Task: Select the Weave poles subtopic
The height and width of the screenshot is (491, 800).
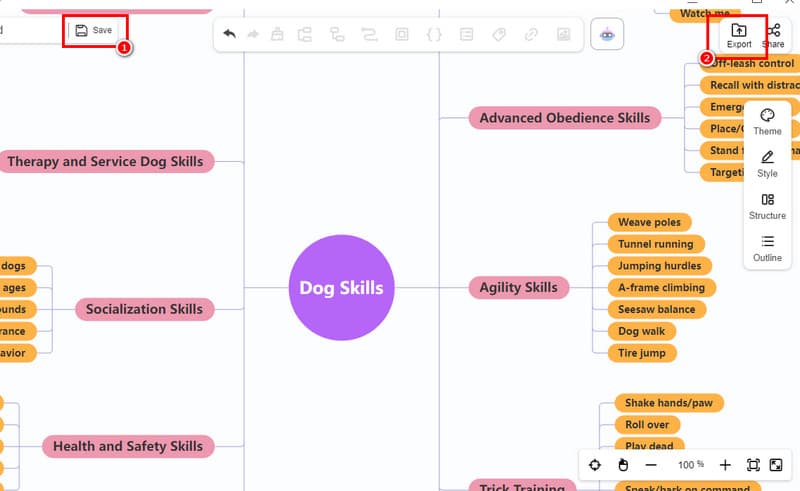Action: point(649,222)
